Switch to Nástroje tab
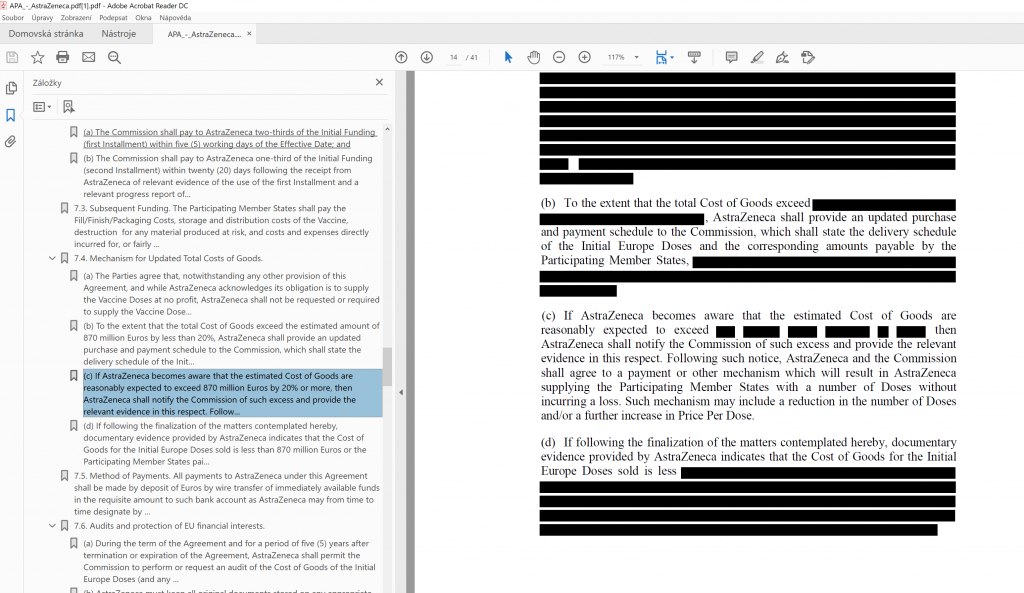1024x593 pixels. [119, 34]
